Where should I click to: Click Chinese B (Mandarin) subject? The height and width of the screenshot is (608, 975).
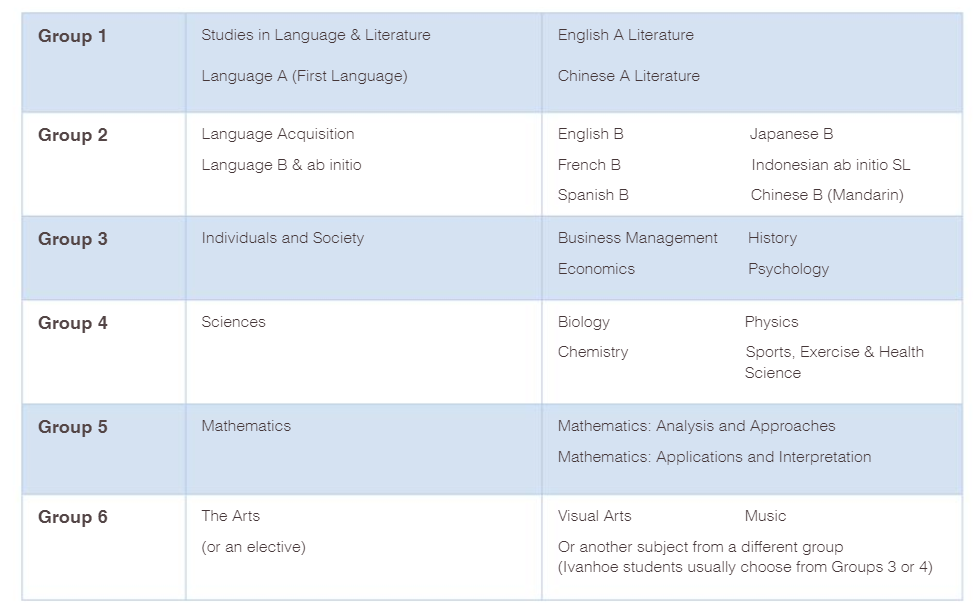827,195
